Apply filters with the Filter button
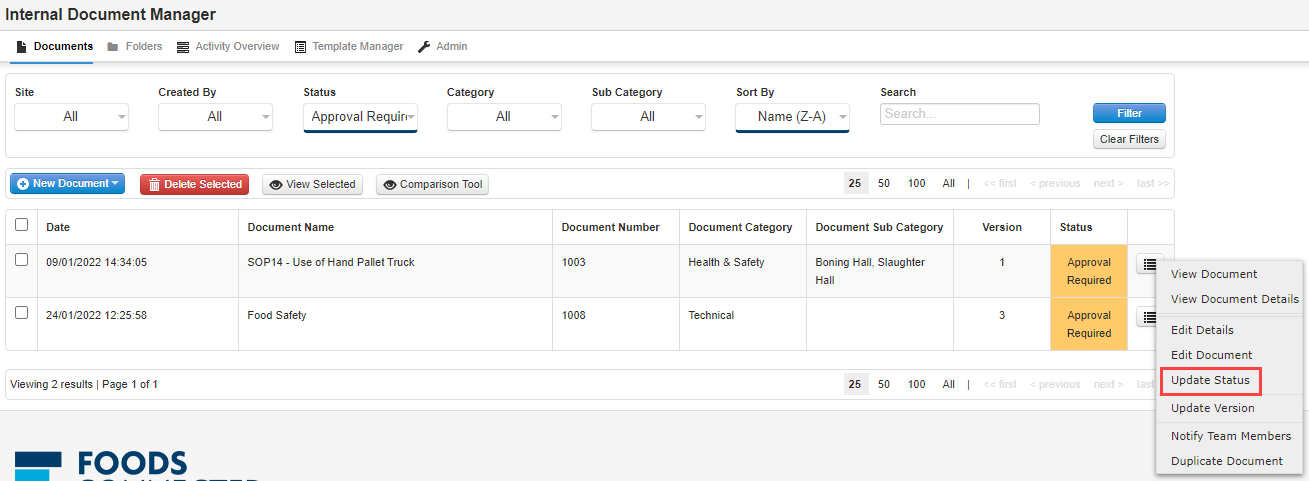The image size is (1309, 481). [1129, 113]
